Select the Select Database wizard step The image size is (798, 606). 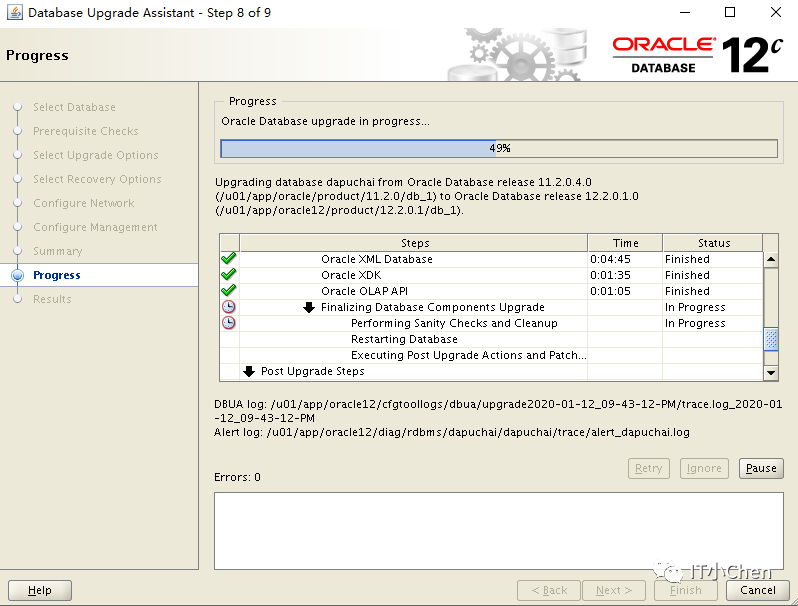(x=74, y=107)
